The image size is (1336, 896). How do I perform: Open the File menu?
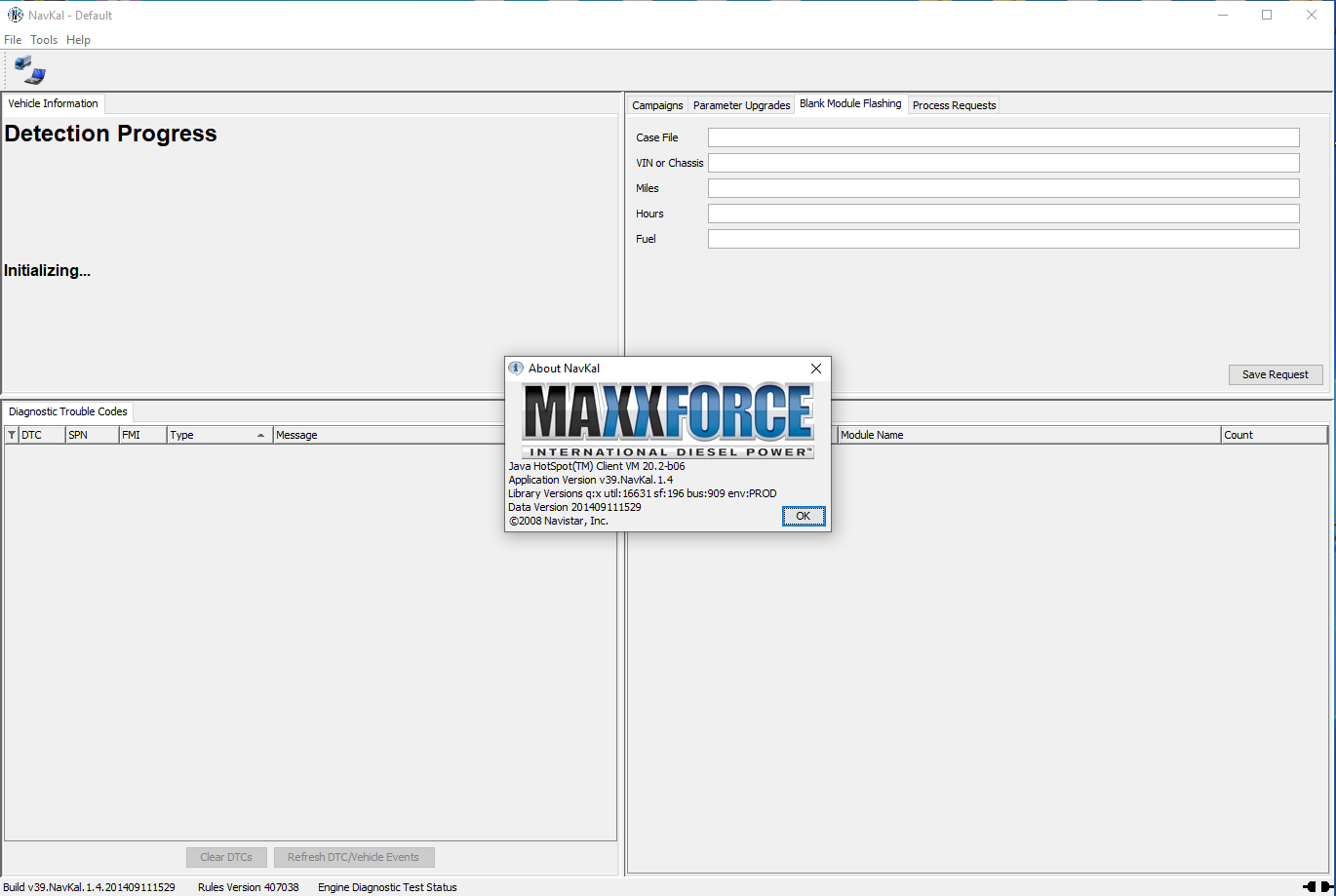13,40
